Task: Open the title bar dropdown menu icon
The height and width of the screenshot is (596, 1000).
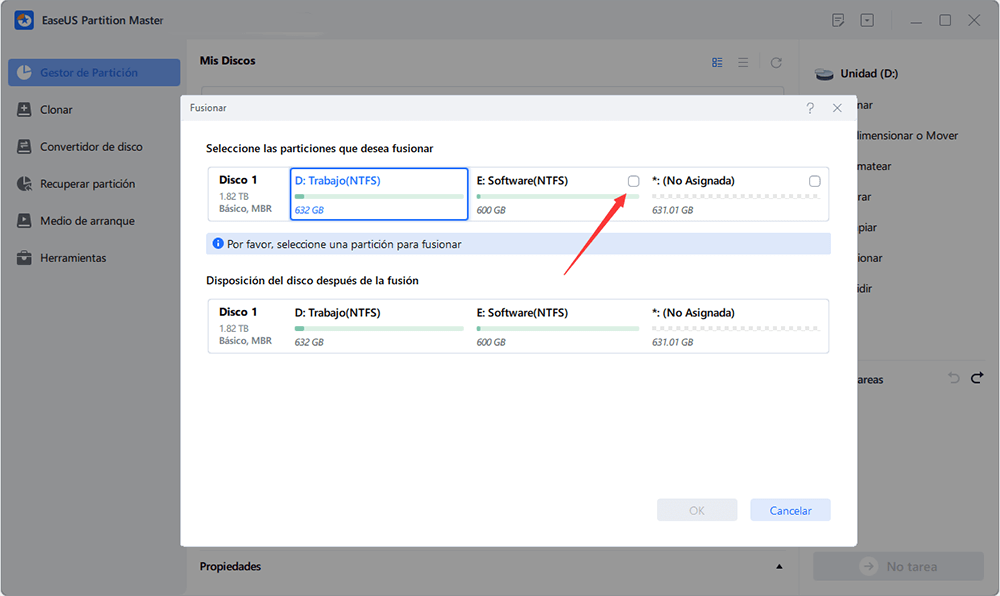Action: click(x=867, y=20)
